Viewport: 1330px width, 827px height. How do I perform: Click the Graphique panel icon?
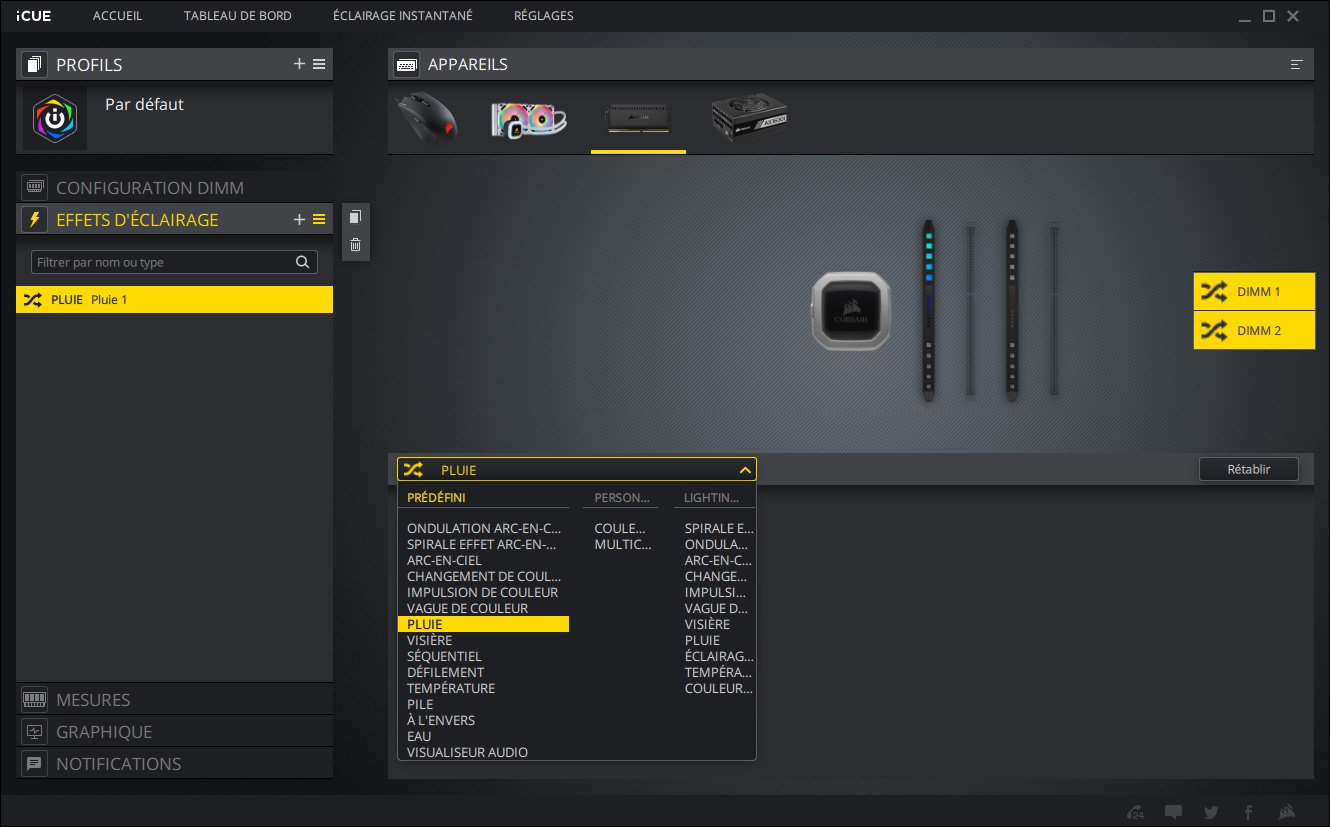tap(35, 732)
